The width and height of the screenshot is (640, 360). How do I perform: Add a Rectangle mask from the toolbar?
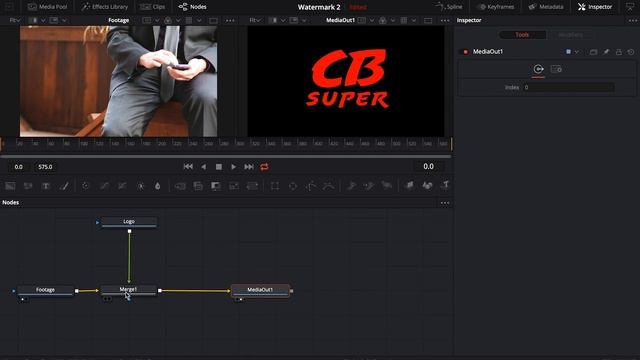pos(275,186)
